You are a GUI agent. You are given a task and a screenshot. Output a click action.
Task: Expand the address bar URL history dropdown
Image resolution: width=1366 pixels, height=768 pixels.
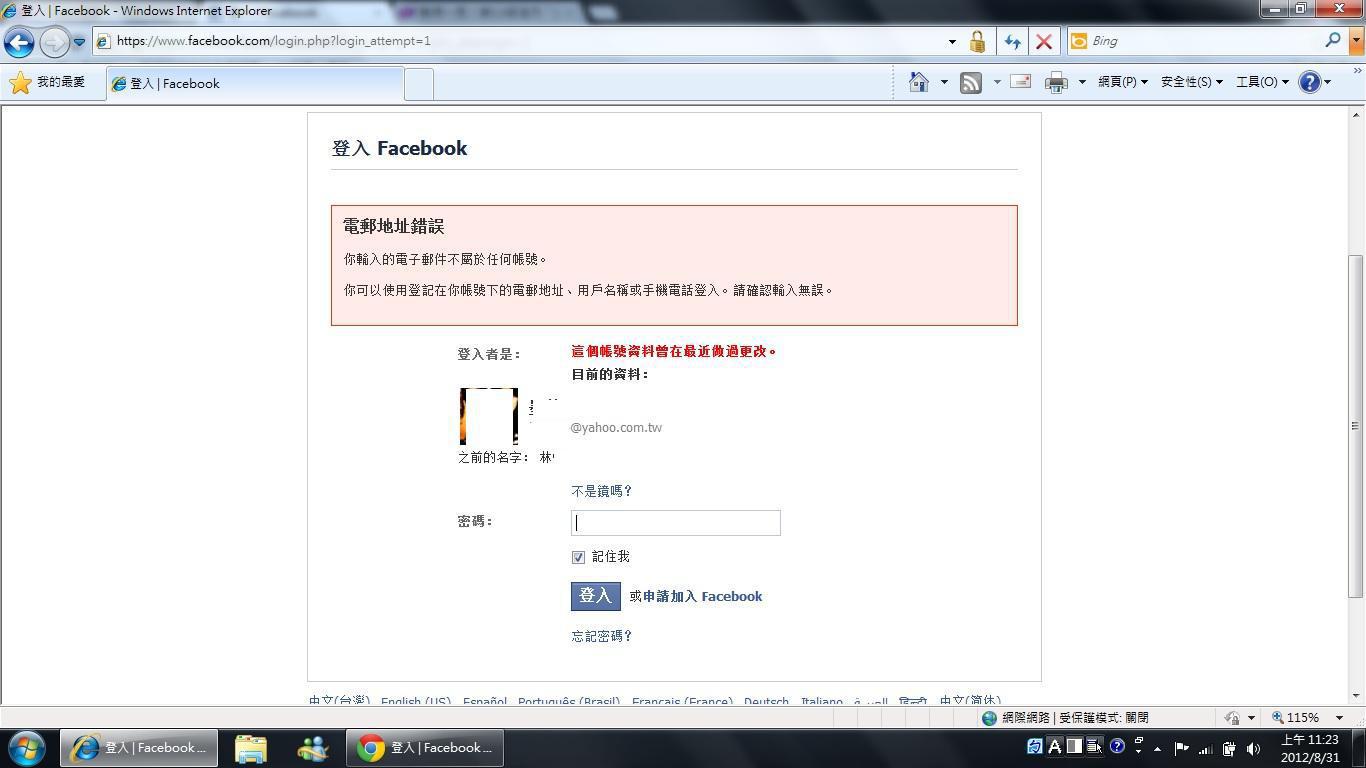[x=951, y=41]
